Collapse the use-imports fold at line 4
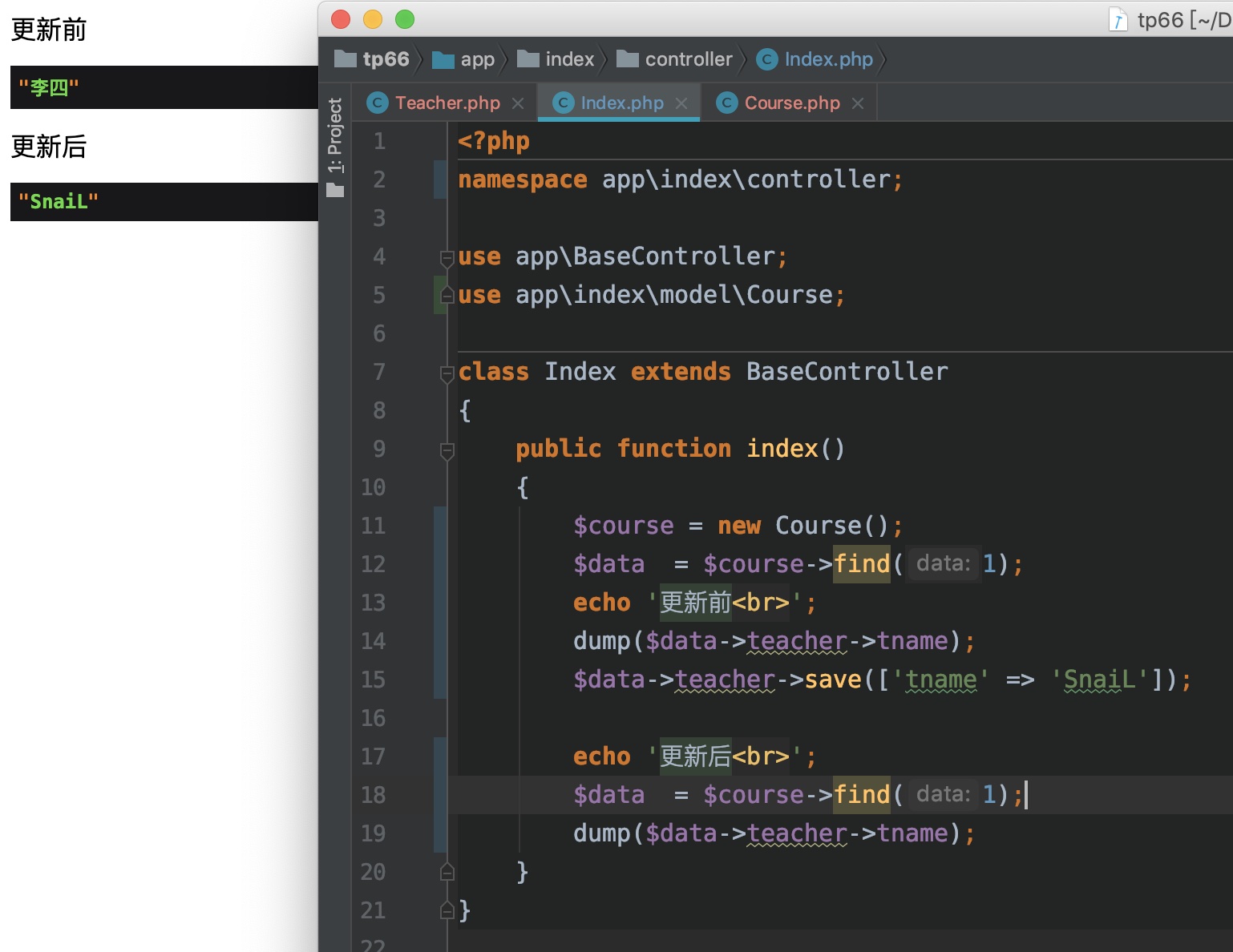The image size is (1233, 952). 447,257
